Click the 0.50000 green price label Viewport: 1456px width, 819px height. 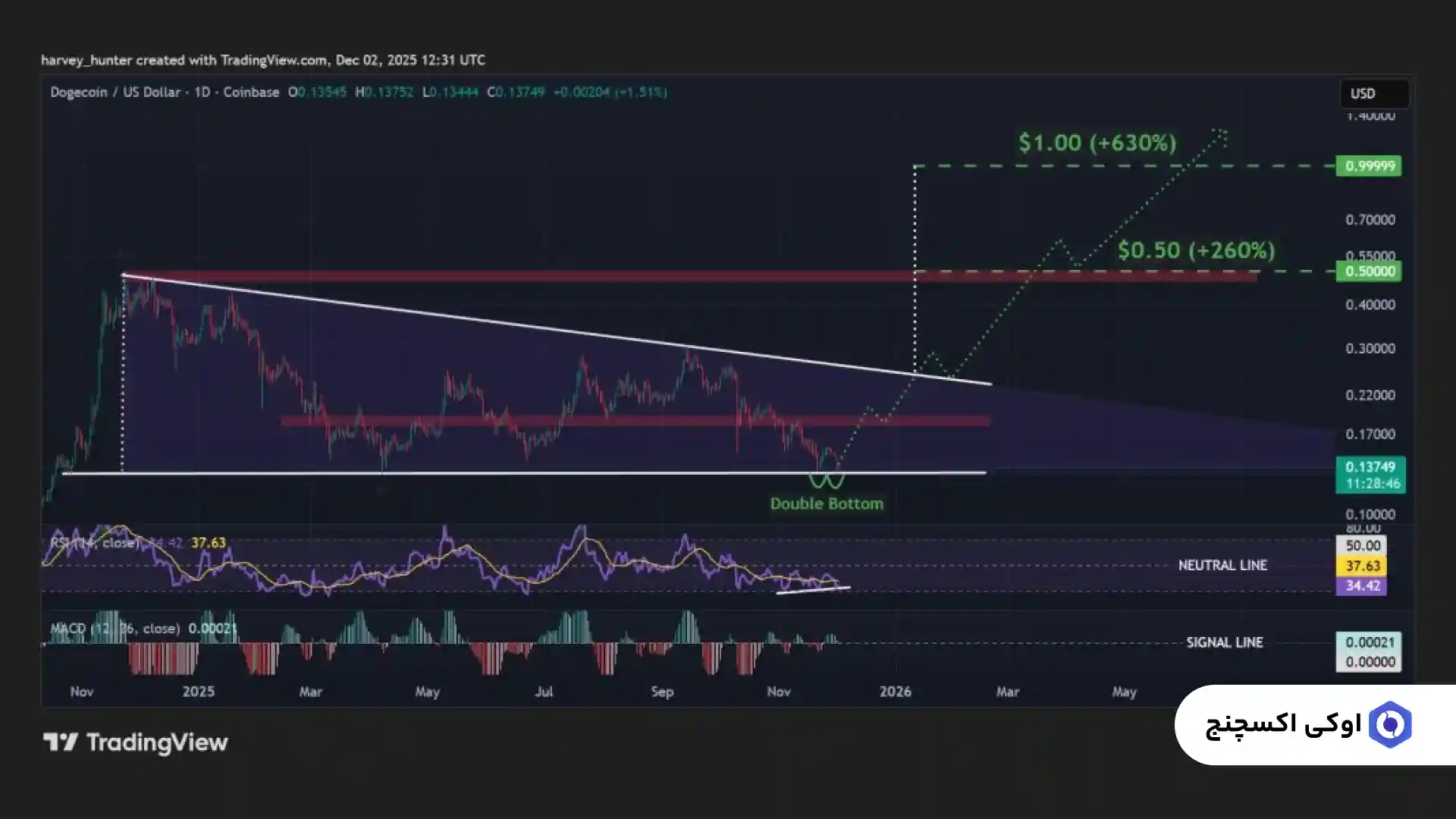pos(1369,271)
